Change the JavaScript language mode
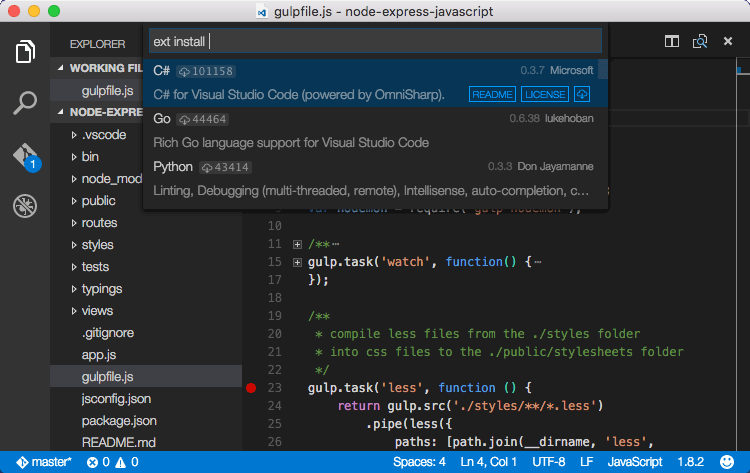Viewport: 750px width, 473px height. [x=634, y=462]
